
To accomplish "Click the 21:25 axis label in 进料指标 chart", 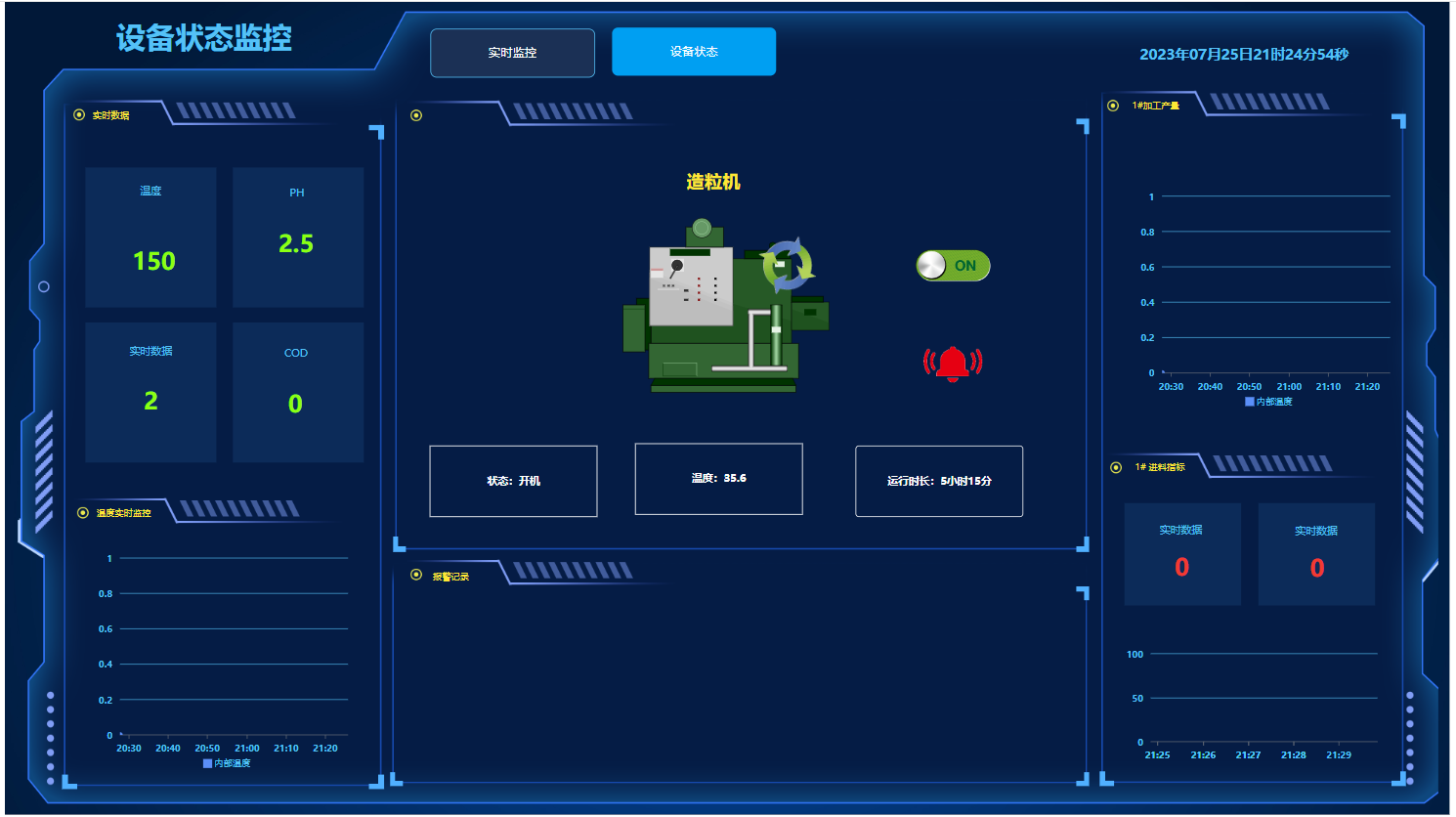I will [x=1158, y=754].
